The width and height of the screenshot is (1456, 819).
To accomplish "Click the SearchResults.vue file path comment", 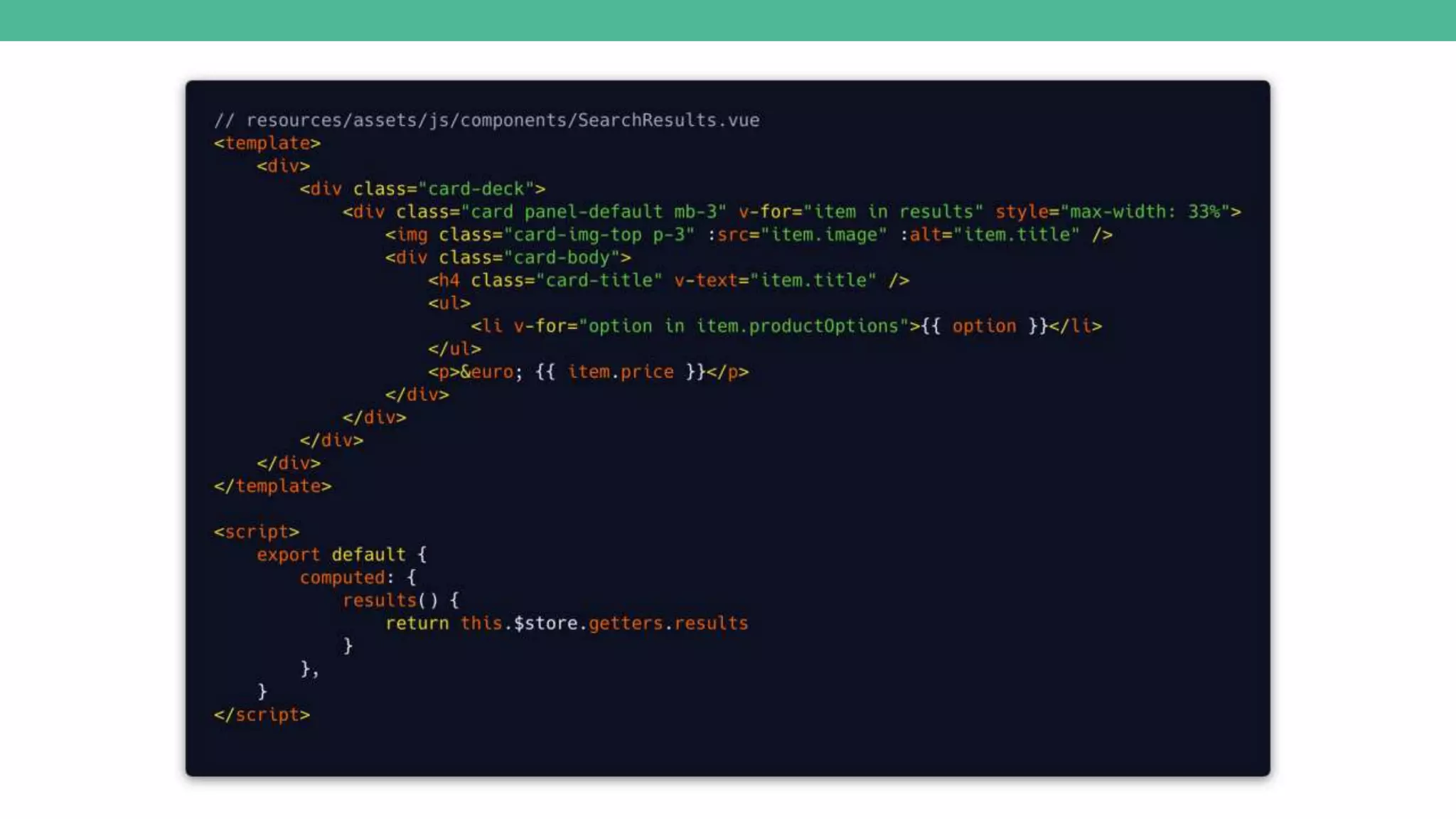I will 486,120.
